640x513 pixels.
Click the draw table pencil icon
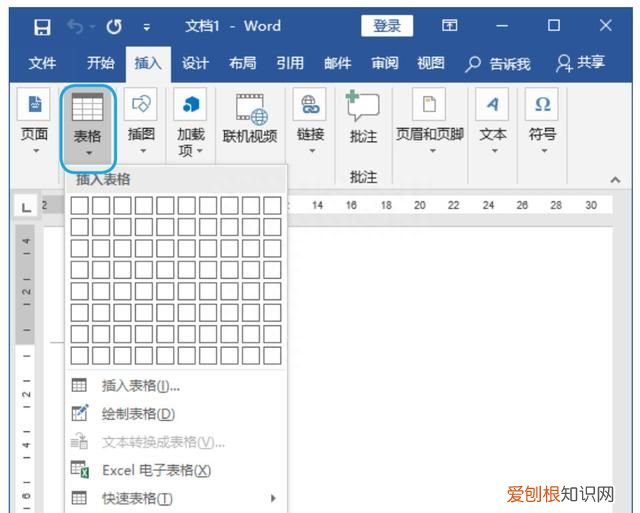80,413
